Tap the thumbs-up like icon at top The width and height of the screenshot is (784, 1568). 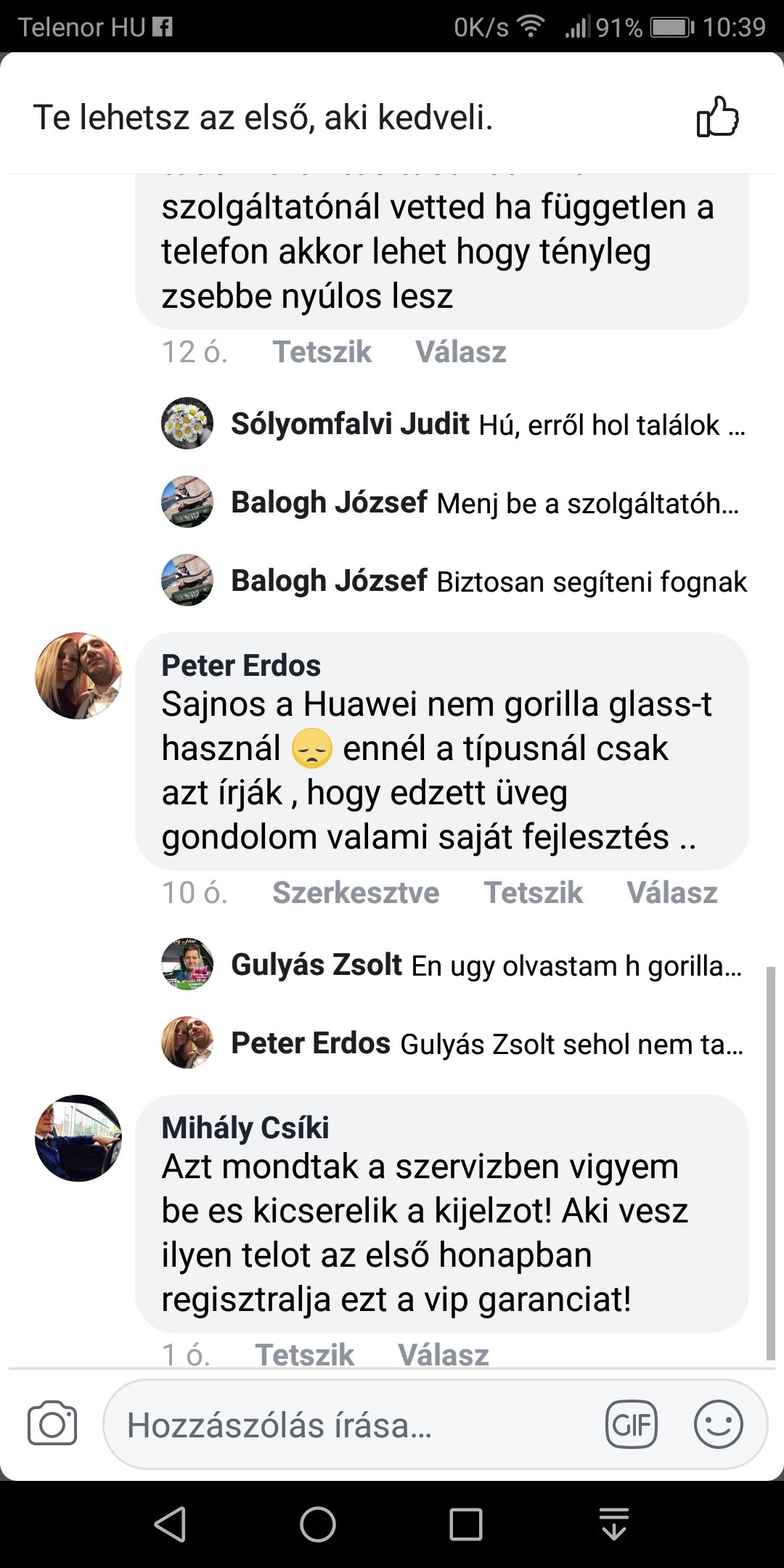[x=717, y=118]
